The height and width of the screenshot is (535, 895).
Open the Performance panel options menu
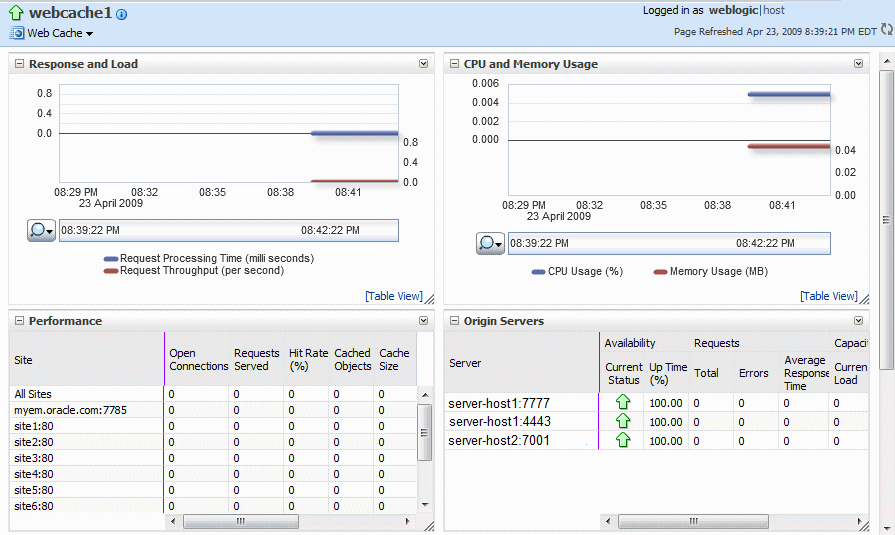point(424,321)
